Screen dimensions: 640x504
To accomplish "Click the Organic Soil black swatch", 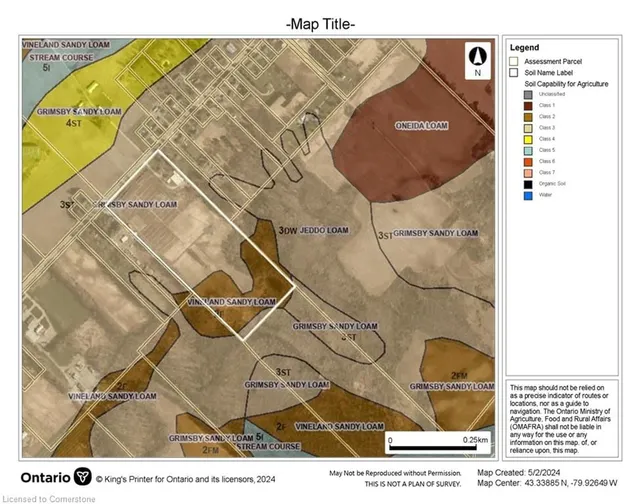I will coord(528,183).
